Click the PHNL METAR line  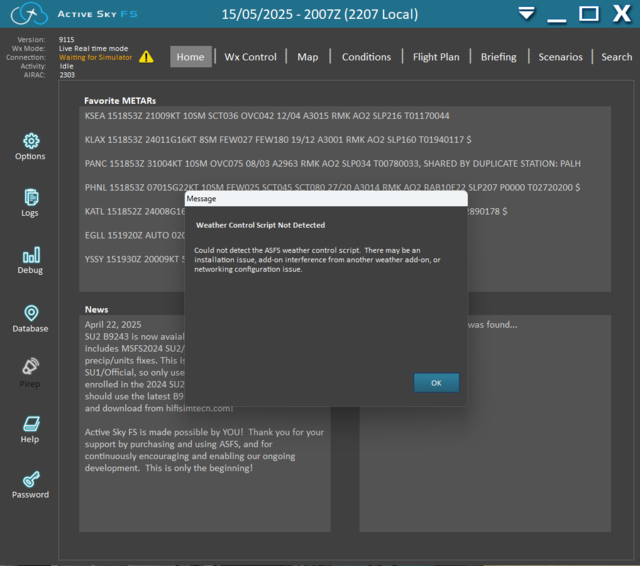(x=332, y=187)
